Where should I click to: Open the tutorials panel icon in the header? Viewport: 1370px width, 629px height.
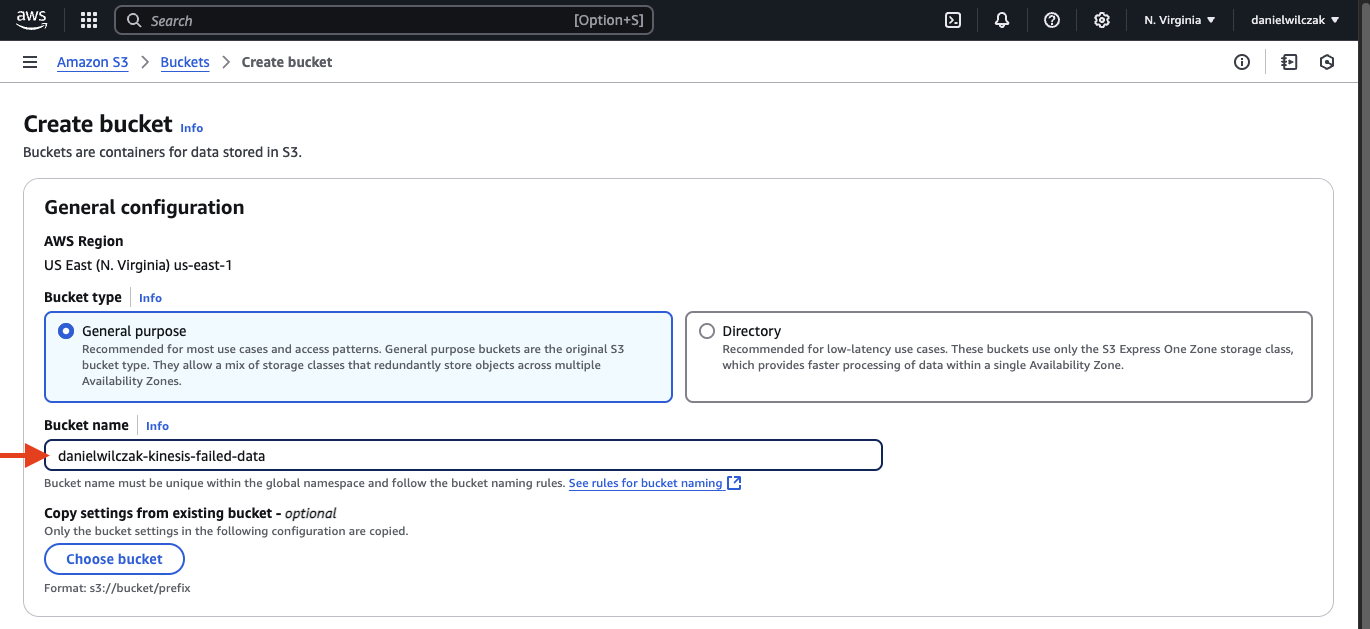click(1290, 62)
